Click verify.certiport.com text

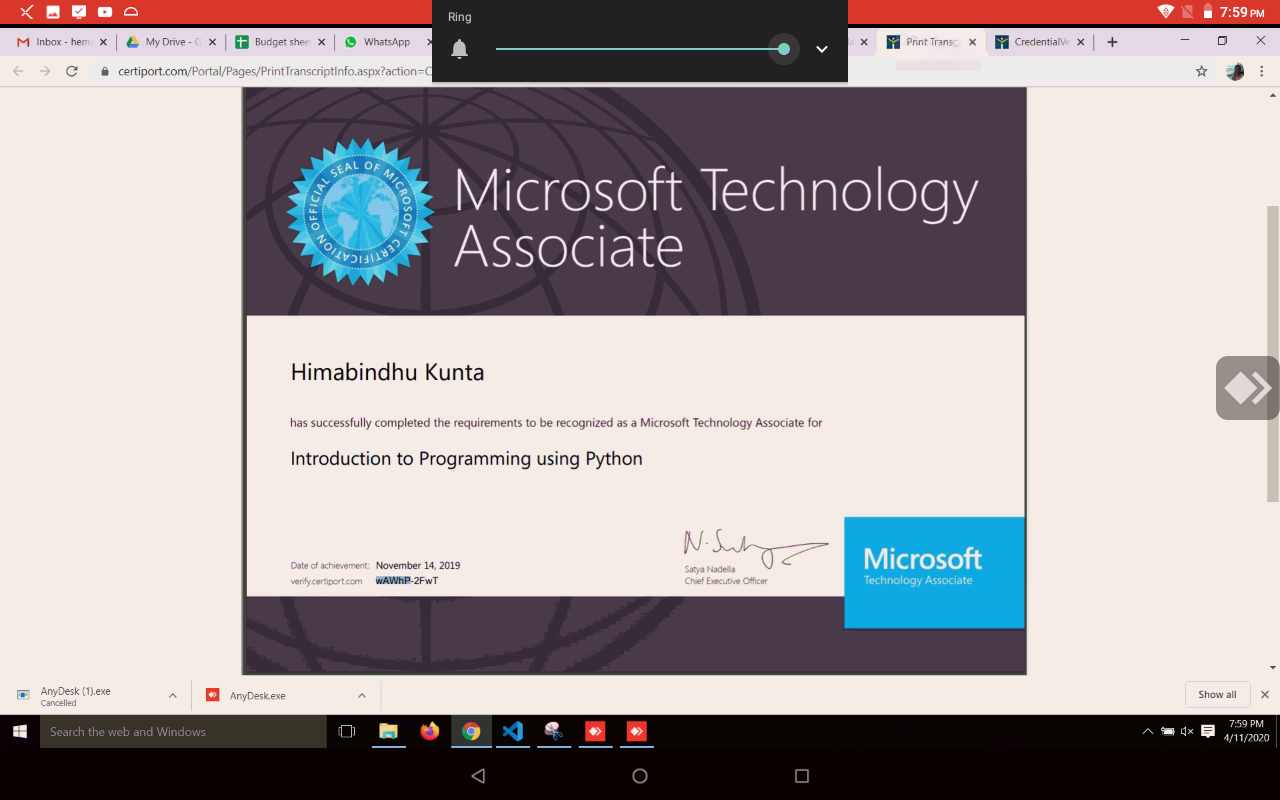[x=326, y=581]
